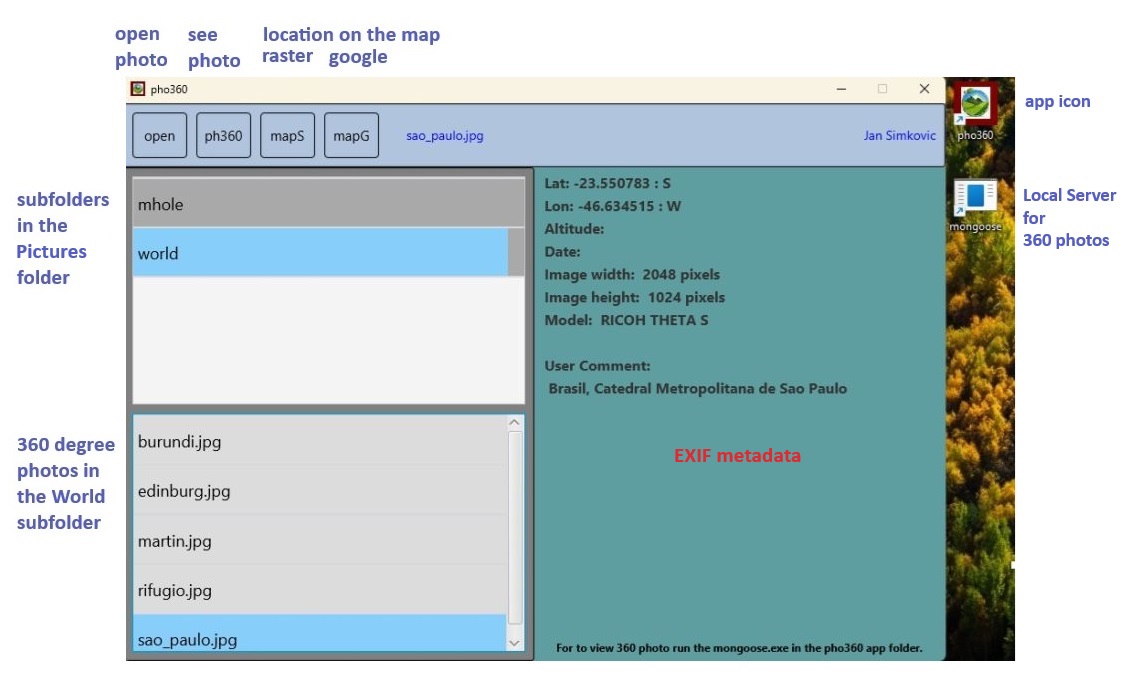Pick martin.jpg from the photo list

click(319, 541)
